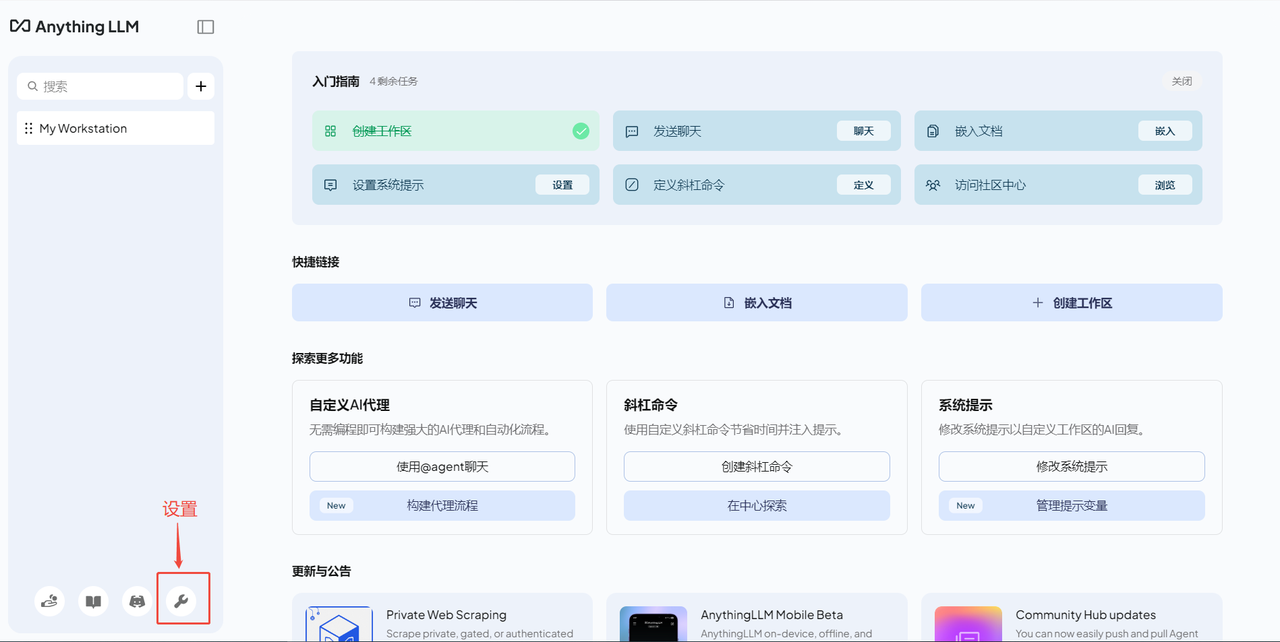
Task: Click the 更新与公告 section heading
Action: point(321,571)
